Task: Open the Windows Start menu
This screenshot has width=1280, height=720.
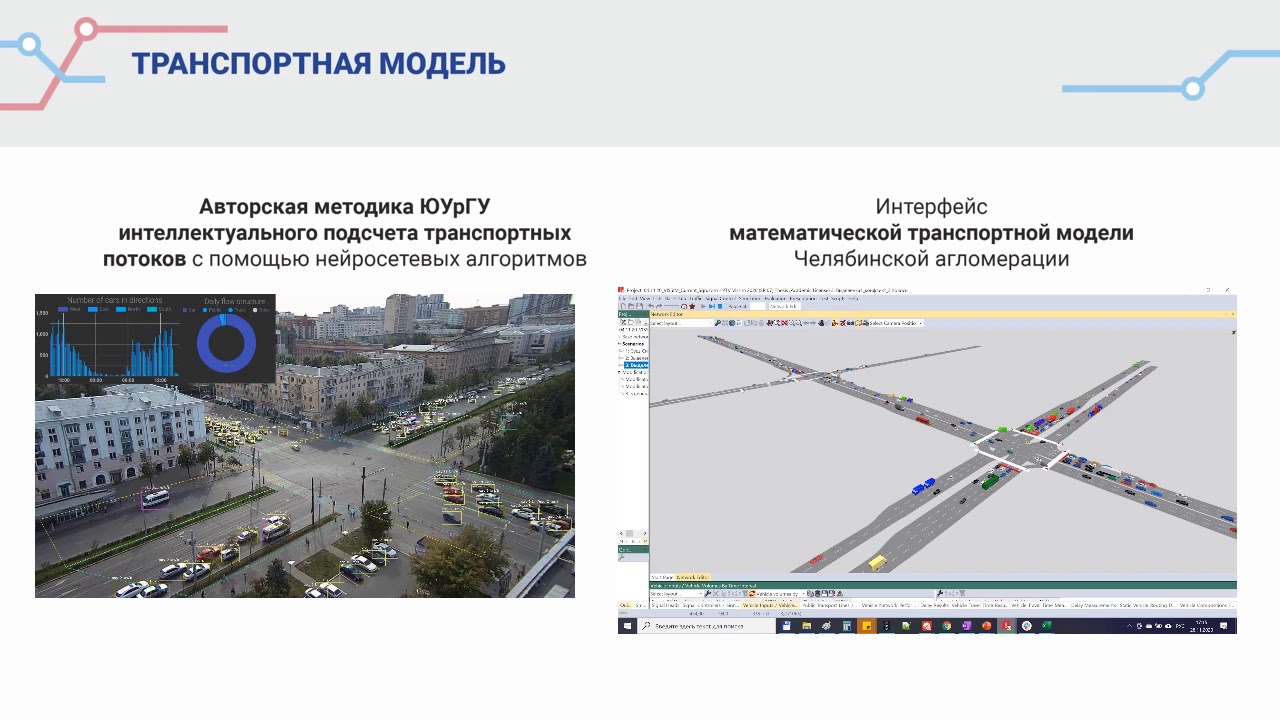Action: (x=627, y=626)
